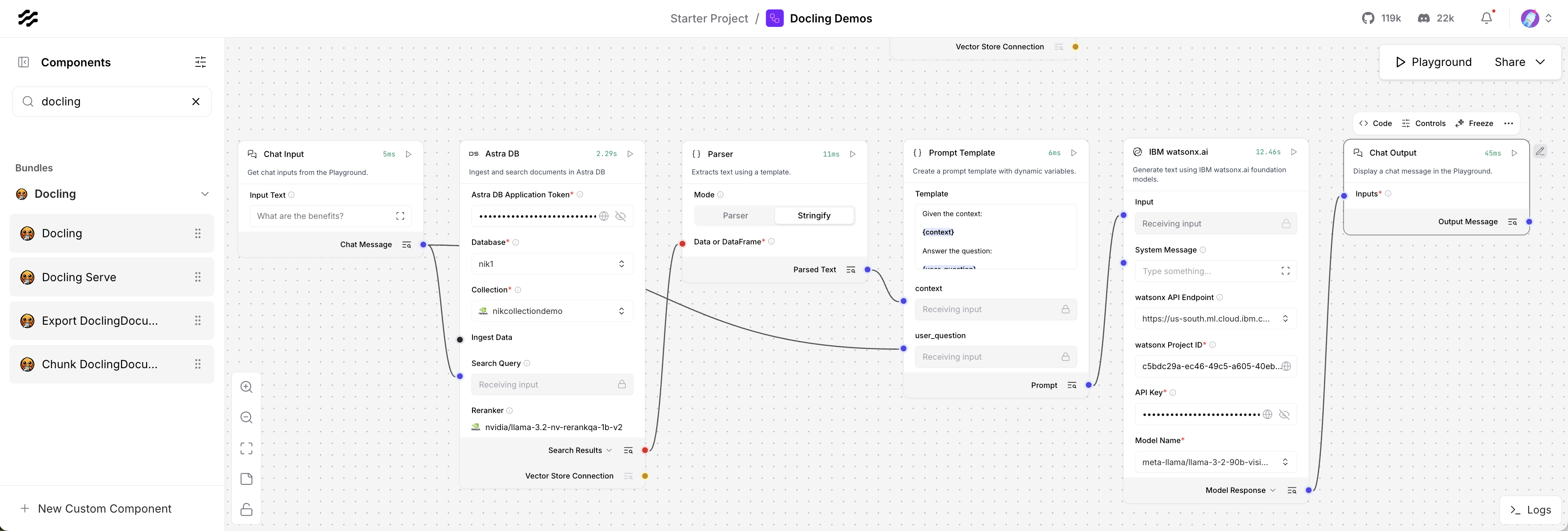This screenshot has height=531, width=1568.
Task: Click globe icon in watsonx Project ID field
Action: click(x=1286, y=366)
